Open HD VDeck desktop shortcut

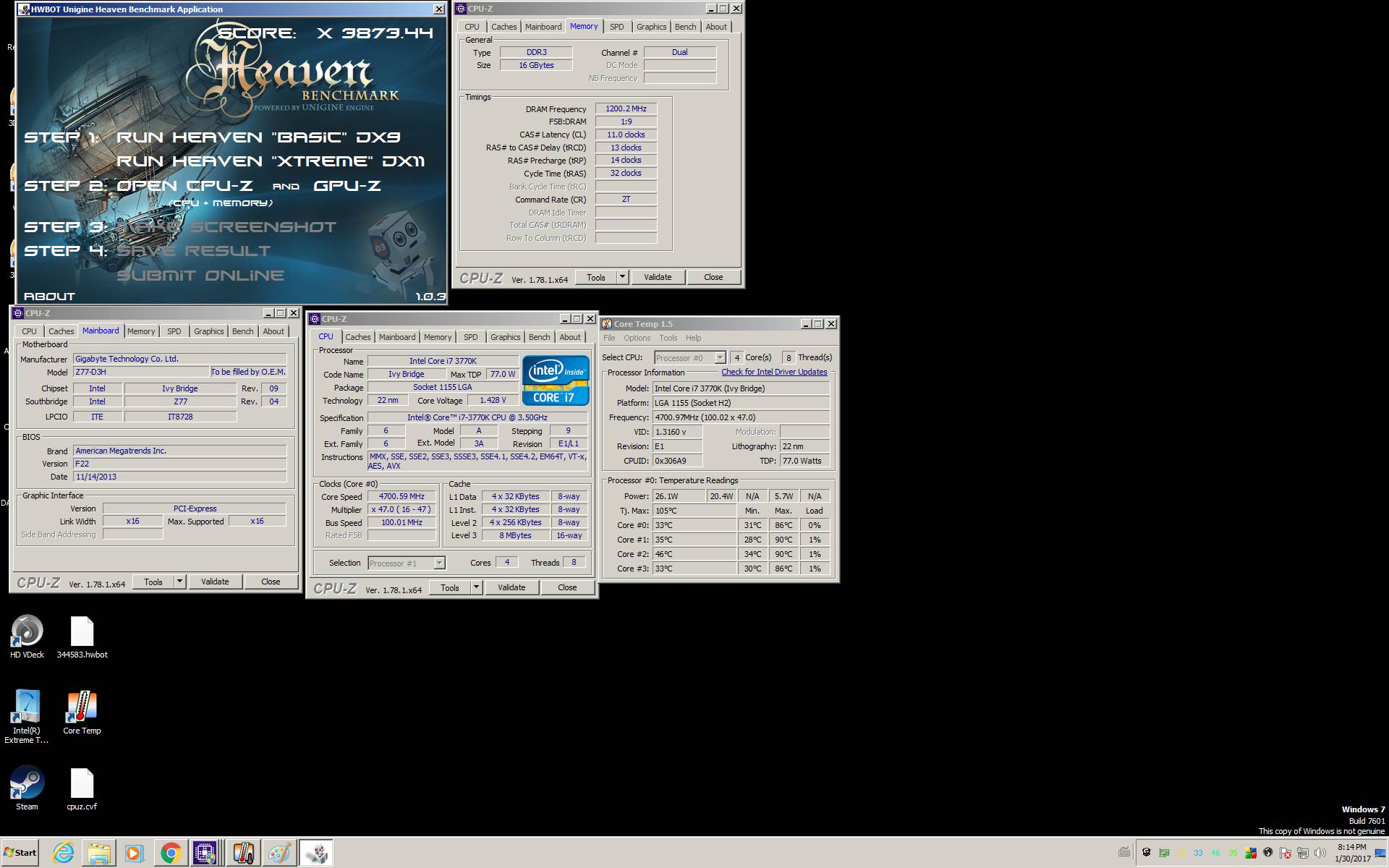click(27, 637)
